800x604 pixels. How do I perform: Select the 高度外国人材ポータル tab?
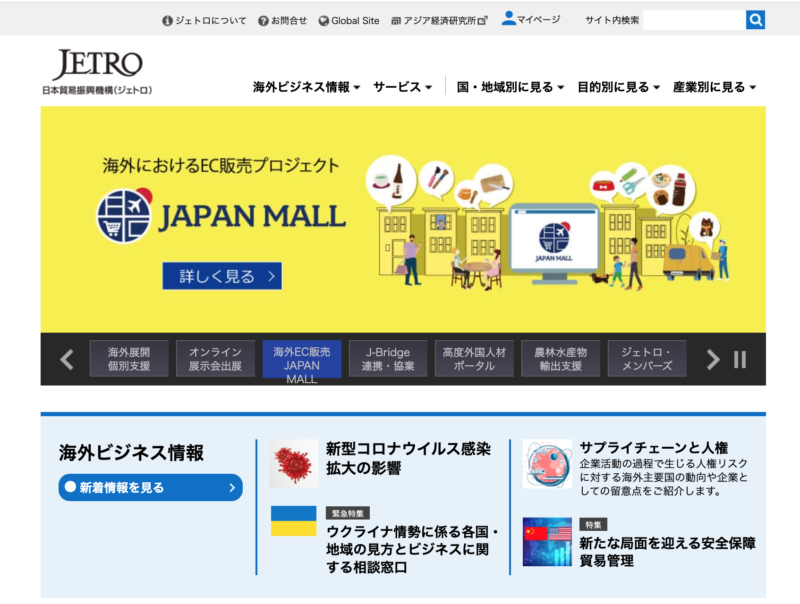474,359
